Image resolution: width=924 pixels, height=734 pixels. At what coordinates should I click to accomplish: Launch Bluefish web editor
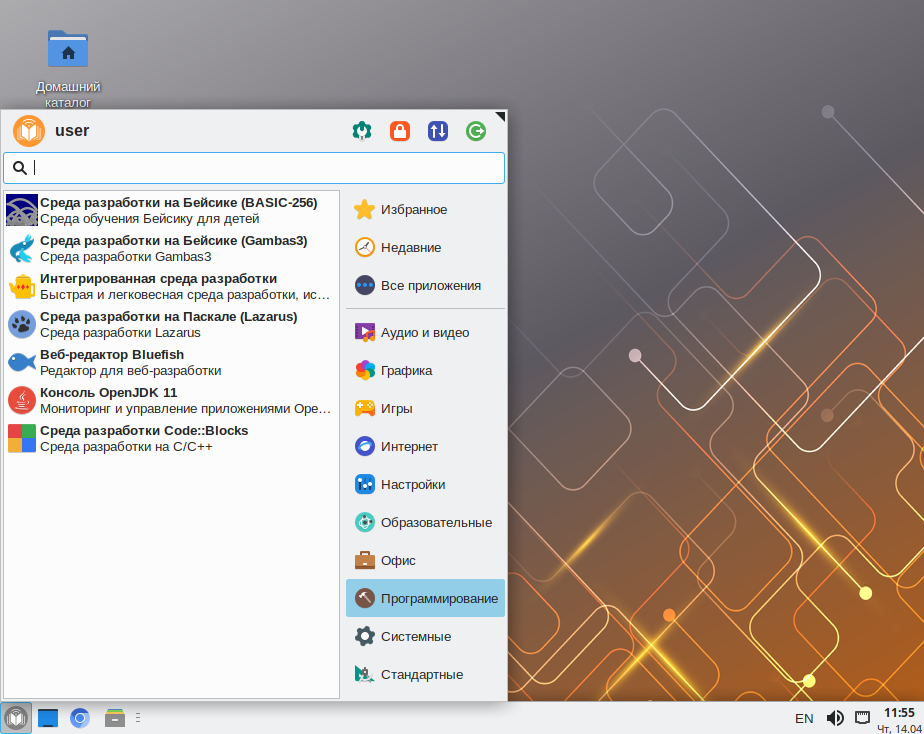point(171,362)
